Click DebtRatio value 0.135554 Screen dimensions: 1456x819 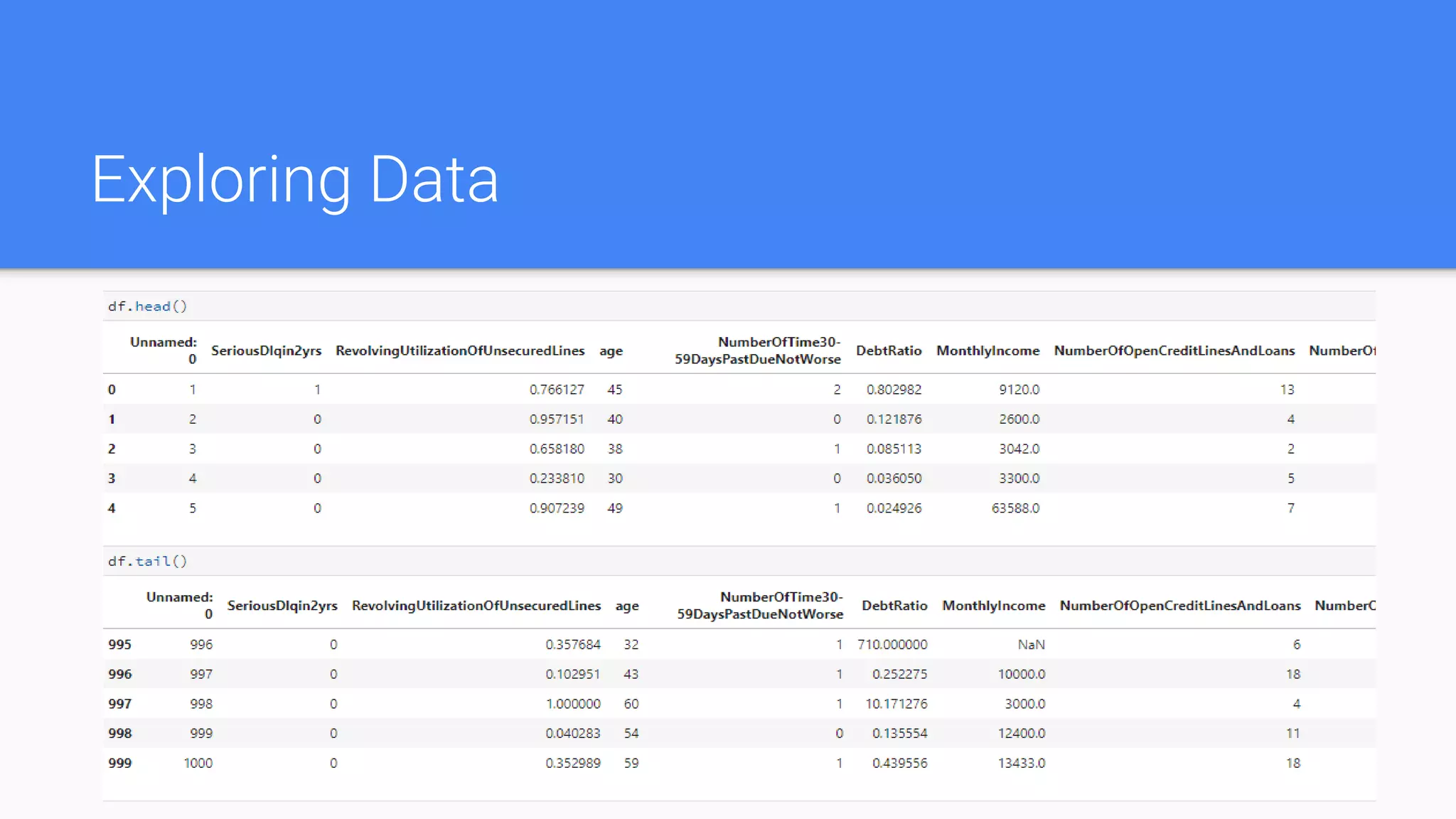click(x=899, y=734)
